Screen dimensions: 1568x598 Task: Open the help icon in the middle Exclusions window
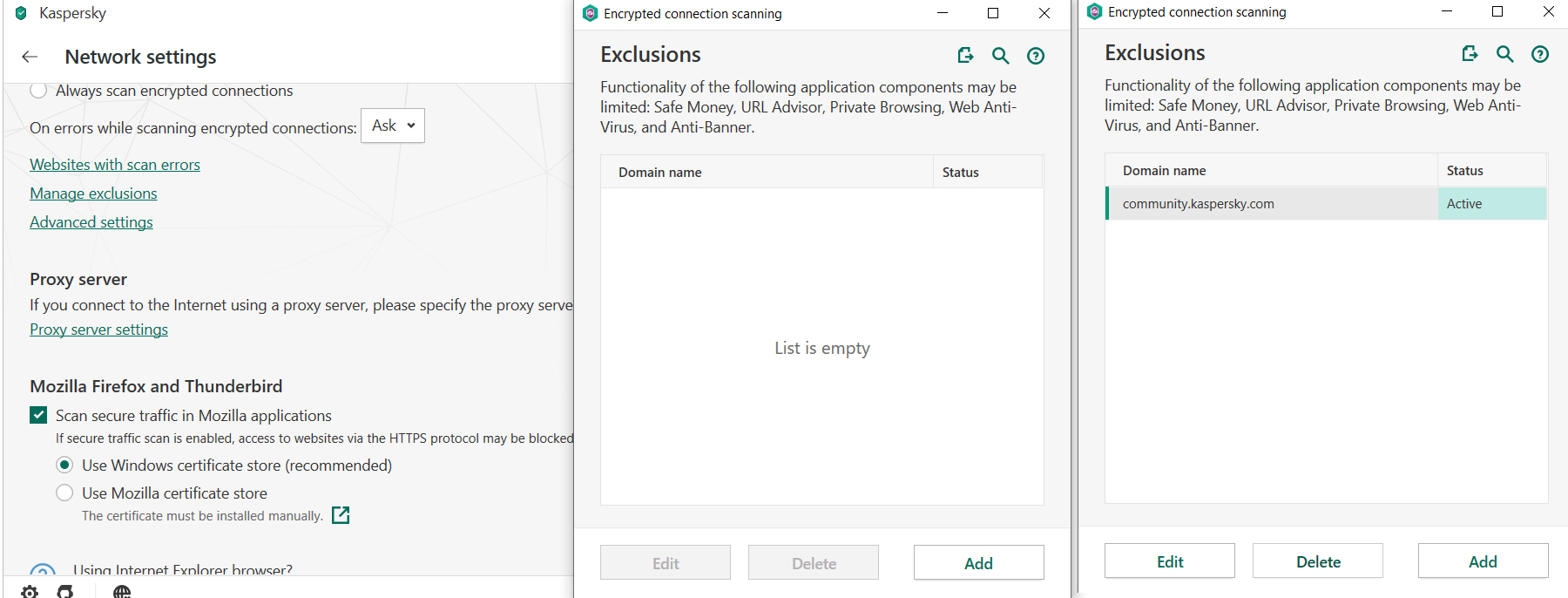1036,55
